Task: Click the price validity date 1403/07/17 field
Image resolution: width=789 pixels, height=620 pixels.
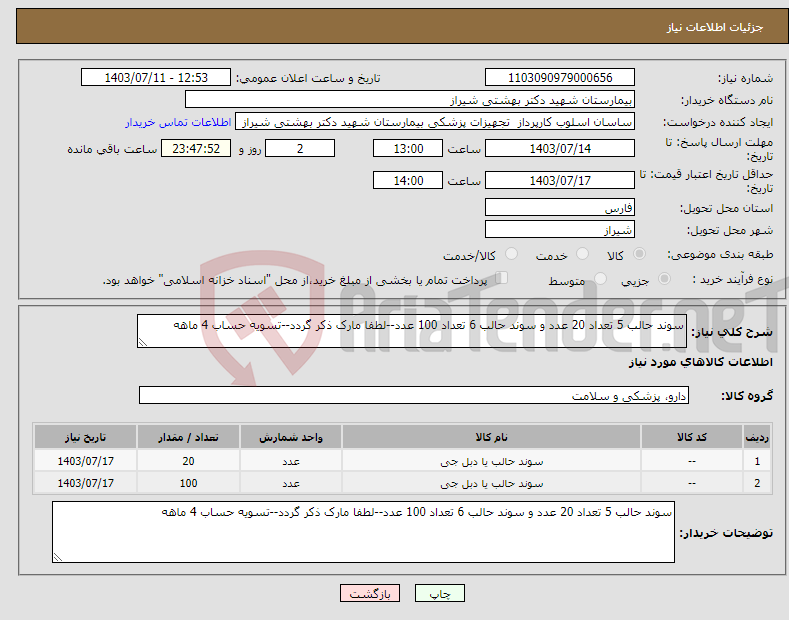Action: (560, 180)
